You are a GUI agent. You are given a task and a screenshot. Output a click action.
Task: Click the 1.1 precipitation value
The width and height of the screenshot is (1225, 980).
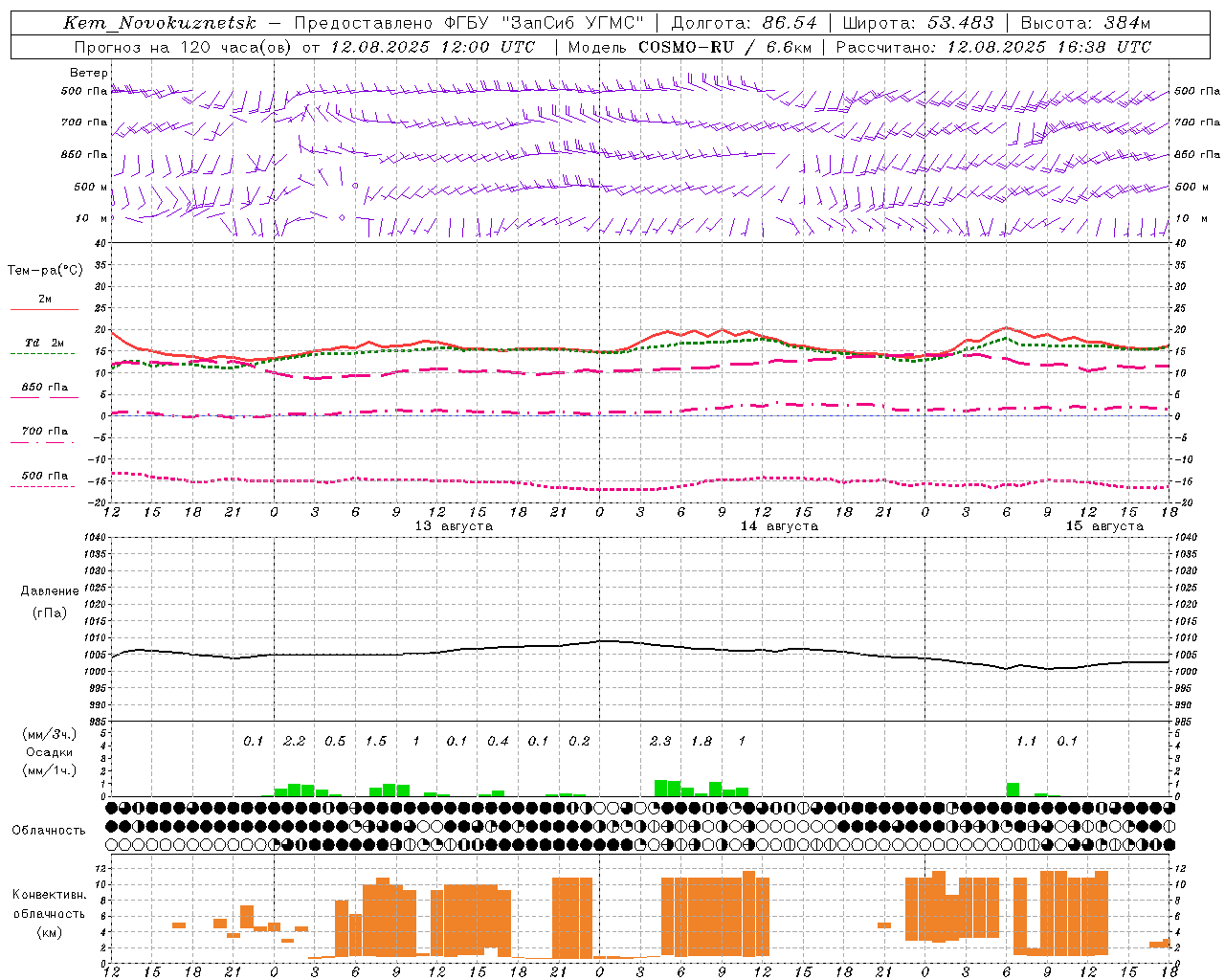click(1026, 742)
